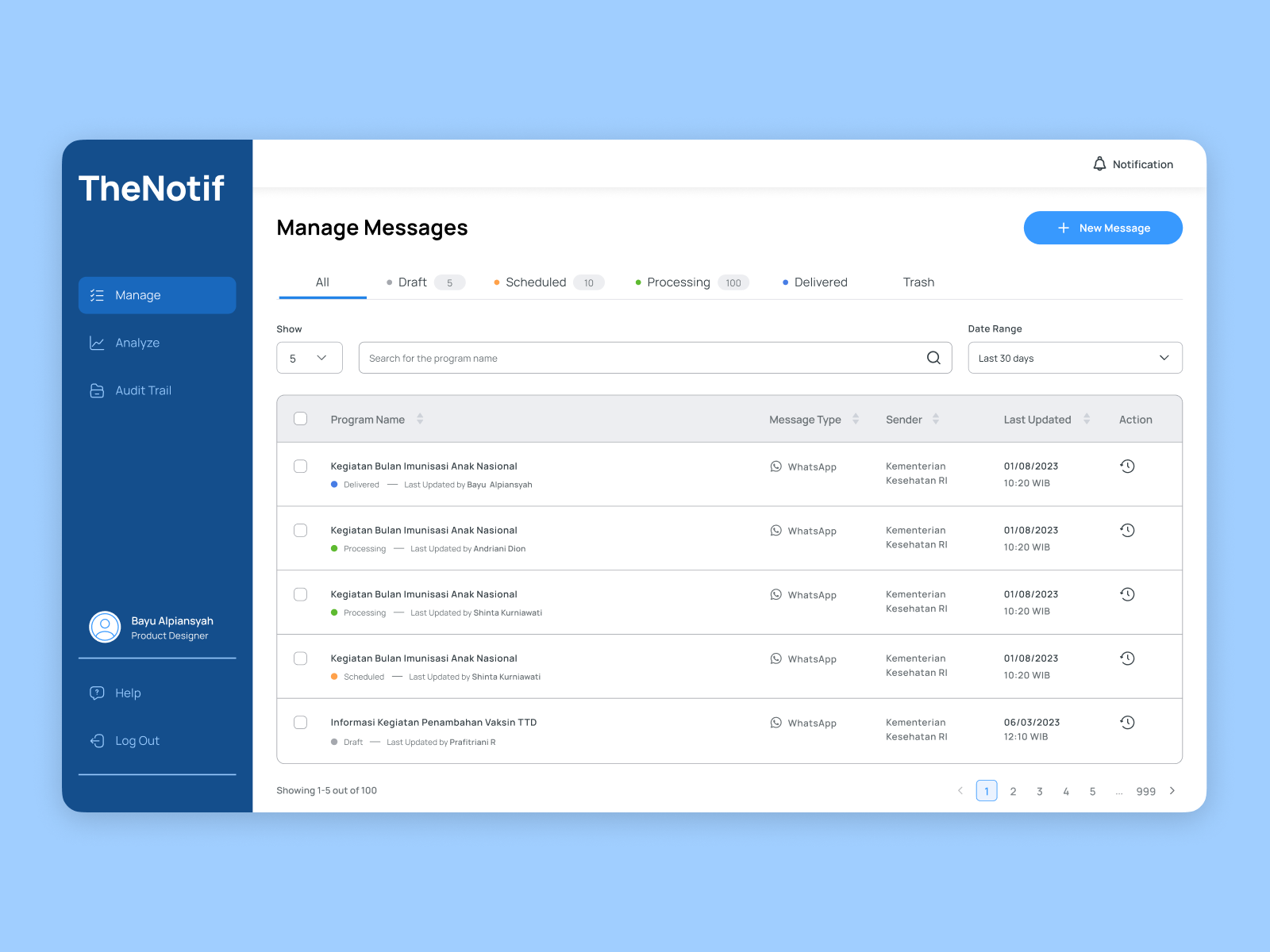The width and height of the screenshot is (1270, 952).
Task: Open the Last 30 days date range dropdown
Action: point(1075,358)
